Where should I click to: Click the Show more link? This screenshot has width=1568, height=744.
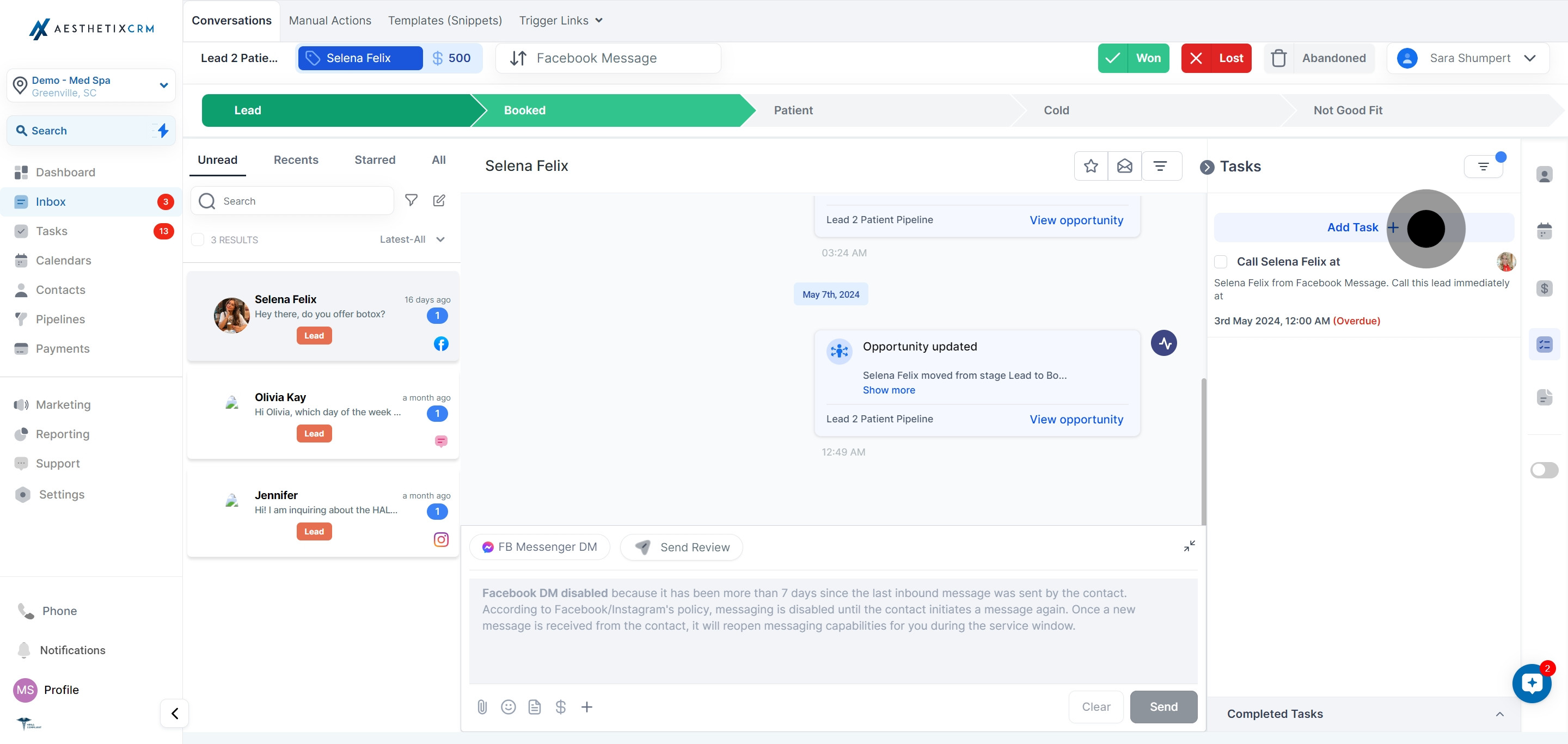(x=889, y=390)
